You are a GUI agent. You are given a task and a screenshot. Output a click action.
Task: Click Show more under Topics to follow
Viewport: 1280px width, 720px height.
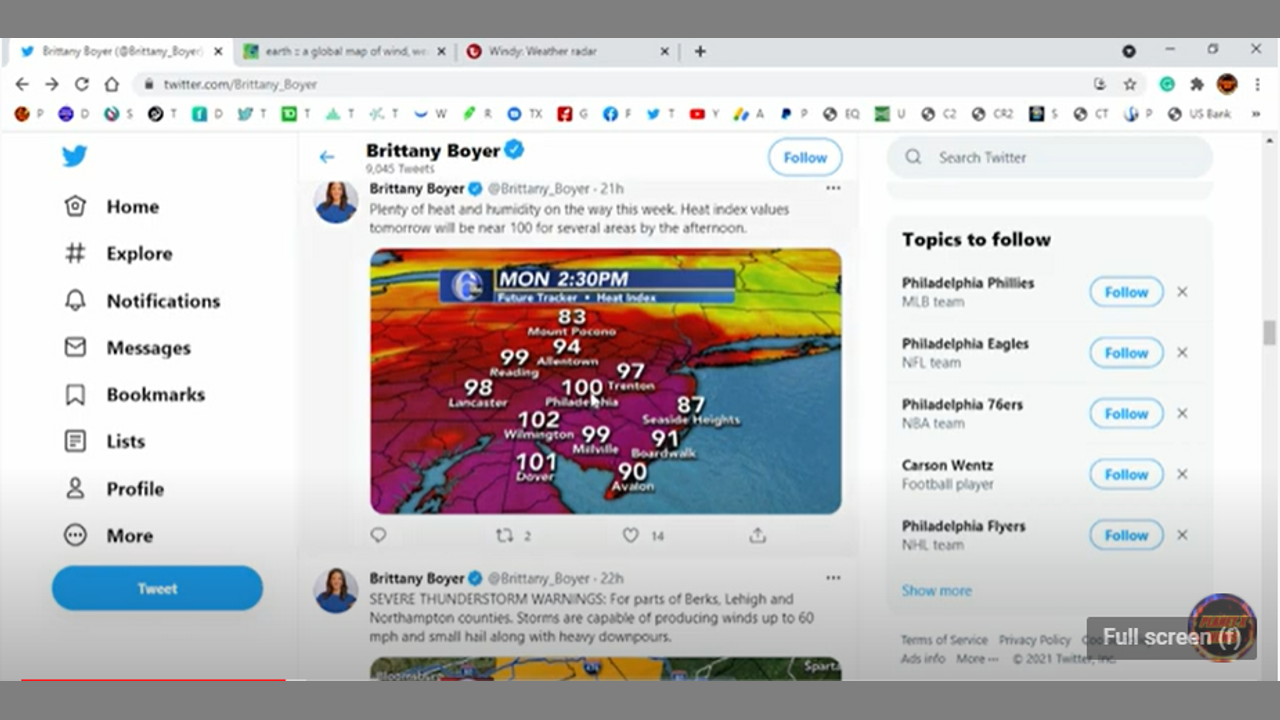click(x=936, y=590)
